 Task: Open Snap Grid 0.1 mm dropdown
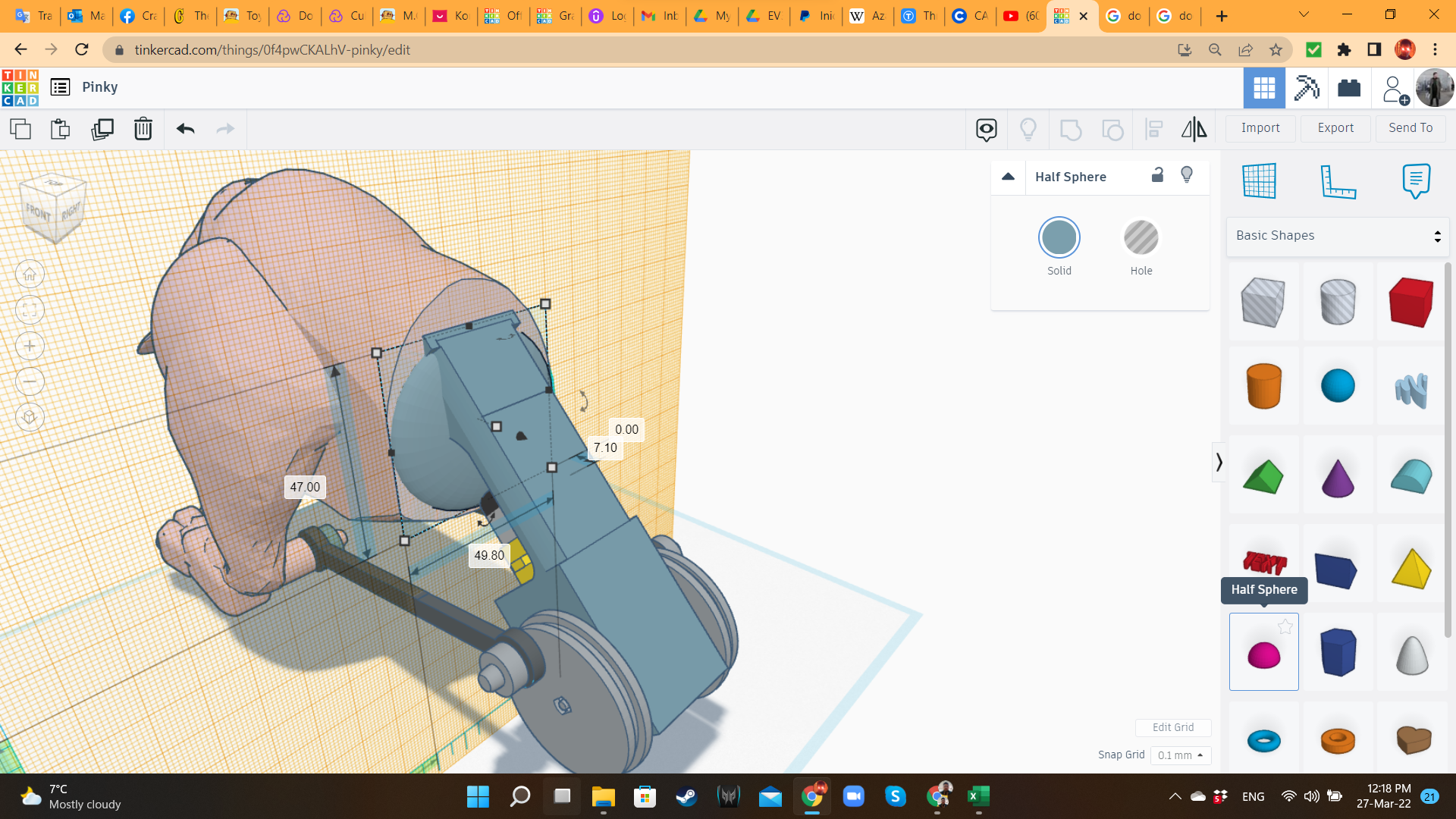tap(1180, 755)
